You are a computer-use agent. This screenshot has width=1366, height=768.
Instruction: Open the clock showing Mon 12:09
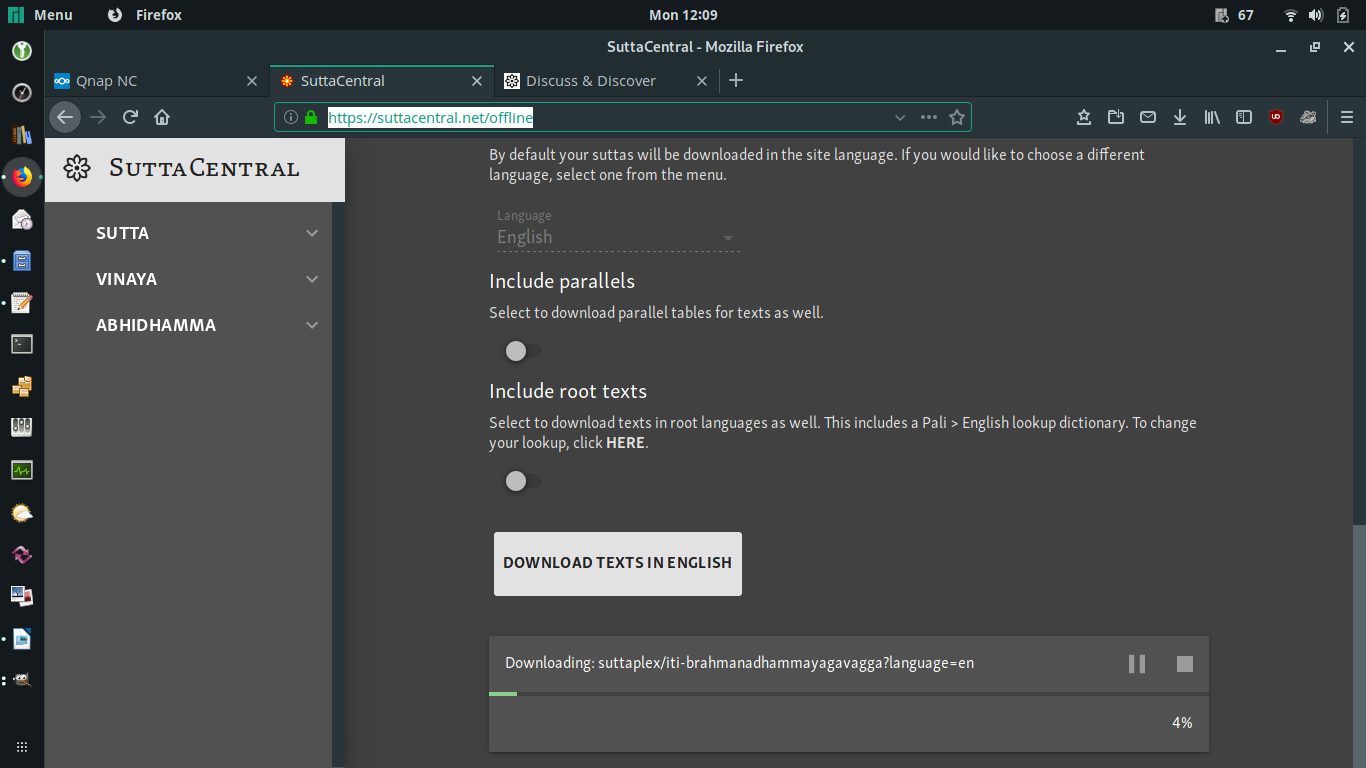tap(683, 15)
